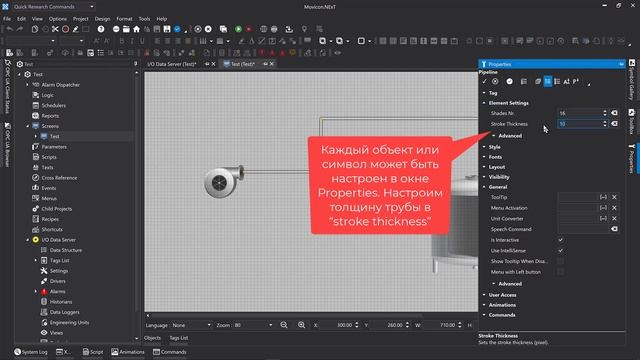The height and width of the screenshot is (360, 640).
Task: Open the File menu
Action: (x=7, y=19)
